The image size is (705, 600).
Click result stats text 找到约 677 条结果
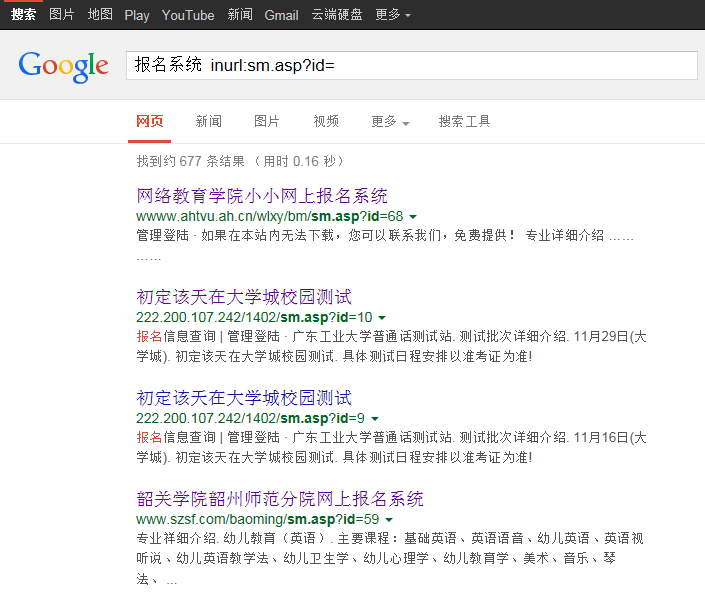pos(190,161)
